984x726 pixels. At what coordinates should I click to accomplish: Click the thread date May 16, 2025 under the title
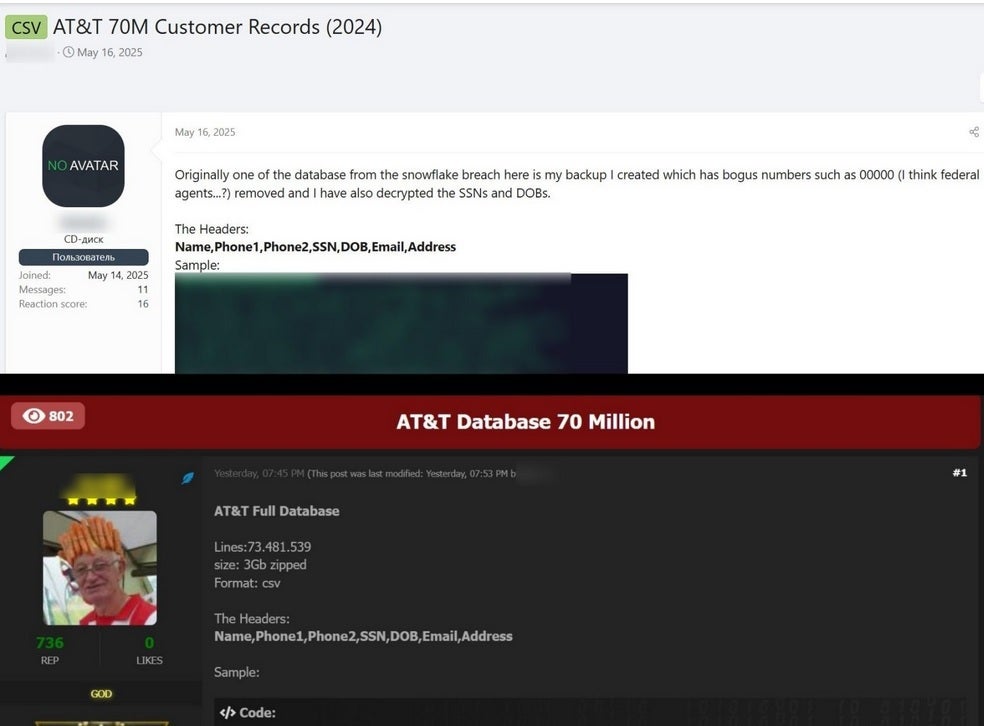click(x=109, y=53)
